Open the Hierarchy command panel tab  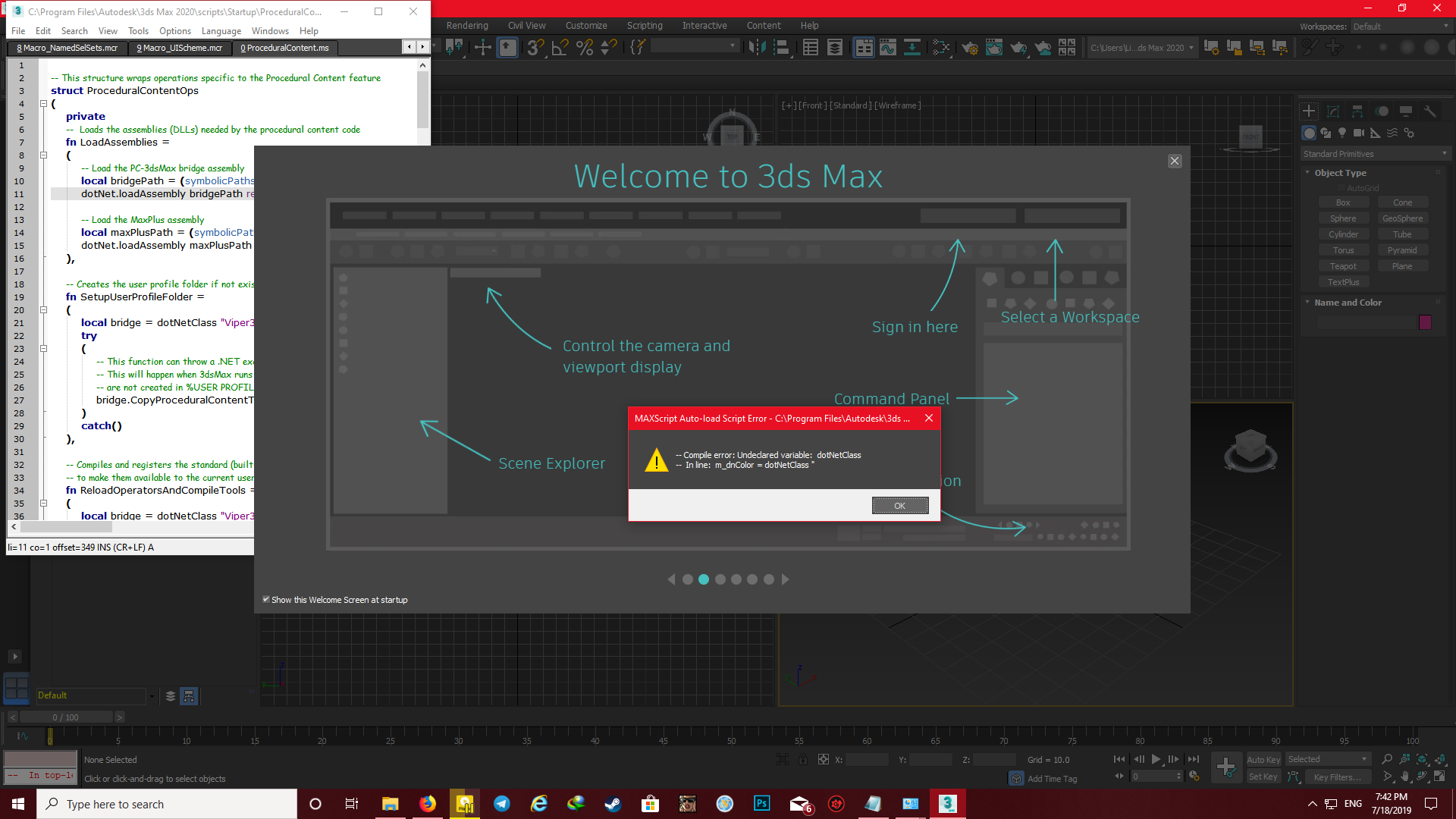click(x=1357, y=111)
